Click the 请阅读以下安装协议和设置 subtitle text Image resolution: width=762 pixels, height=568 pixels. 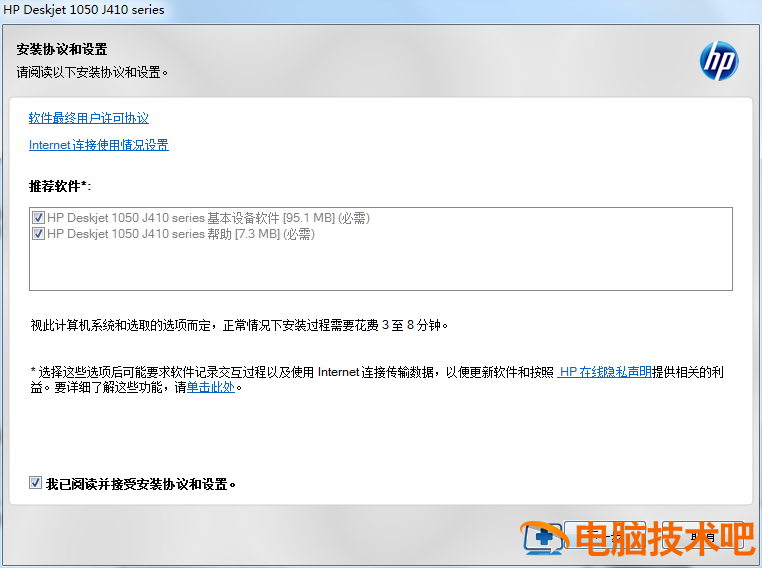point(92,72)
